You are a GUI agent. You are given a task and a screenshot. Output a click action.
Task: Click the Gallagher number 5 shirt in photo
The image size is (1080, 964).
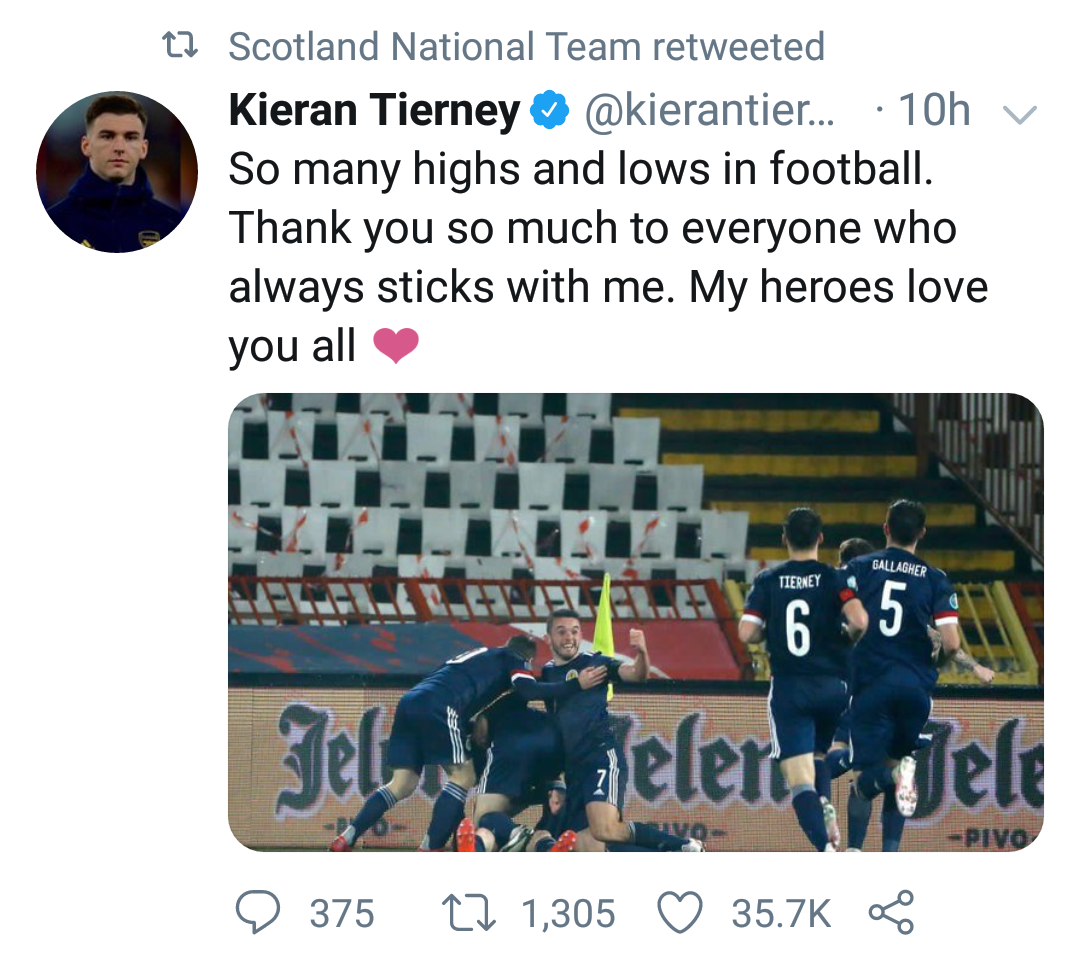click(x=894, y=612)
